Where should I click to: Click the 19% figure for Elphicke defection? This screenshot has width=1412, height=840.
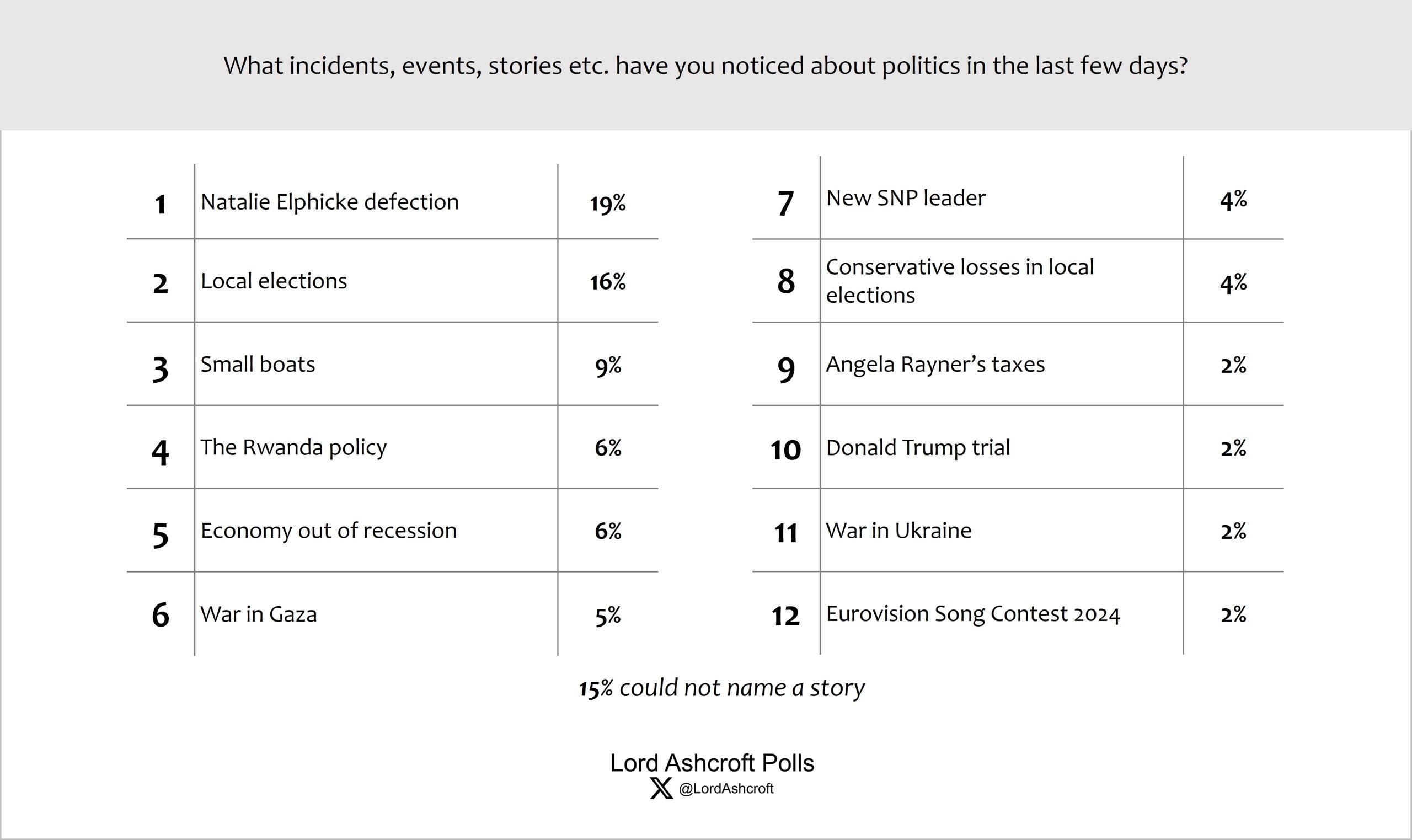(608, 203)
